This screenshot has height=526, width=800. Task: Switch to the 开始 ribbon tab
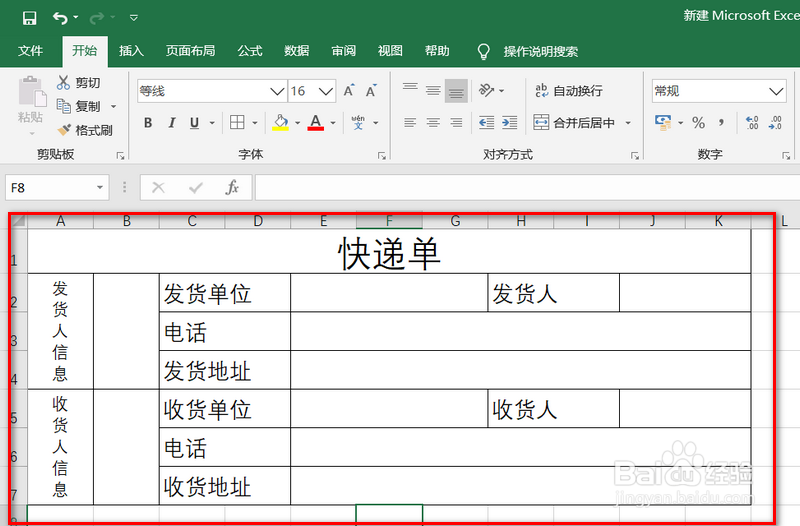click(85, 51)
